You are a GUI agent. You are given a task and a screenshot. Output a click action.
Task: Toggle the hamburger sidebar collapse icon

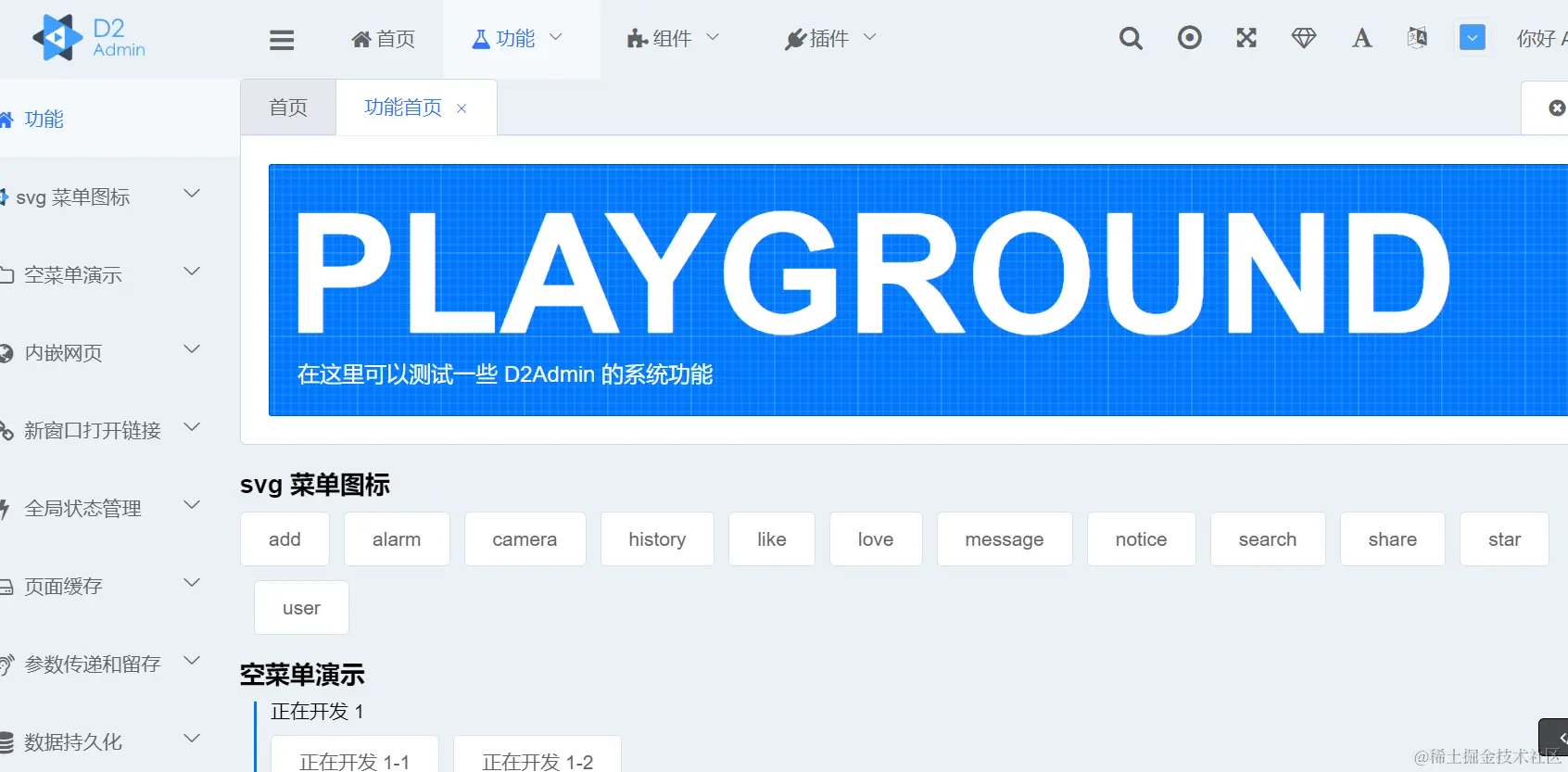pos(282,39)
